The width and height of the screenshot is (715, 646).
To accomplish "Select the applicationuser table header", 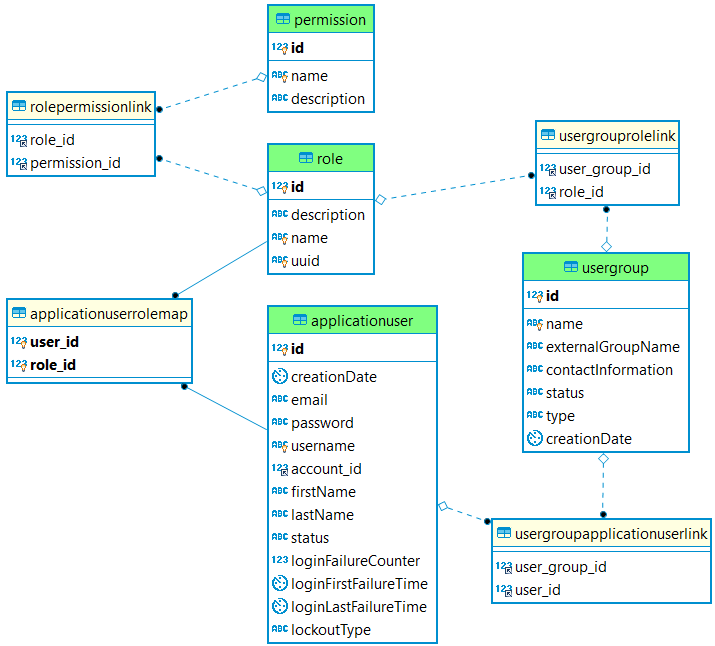I will point(352,320).
